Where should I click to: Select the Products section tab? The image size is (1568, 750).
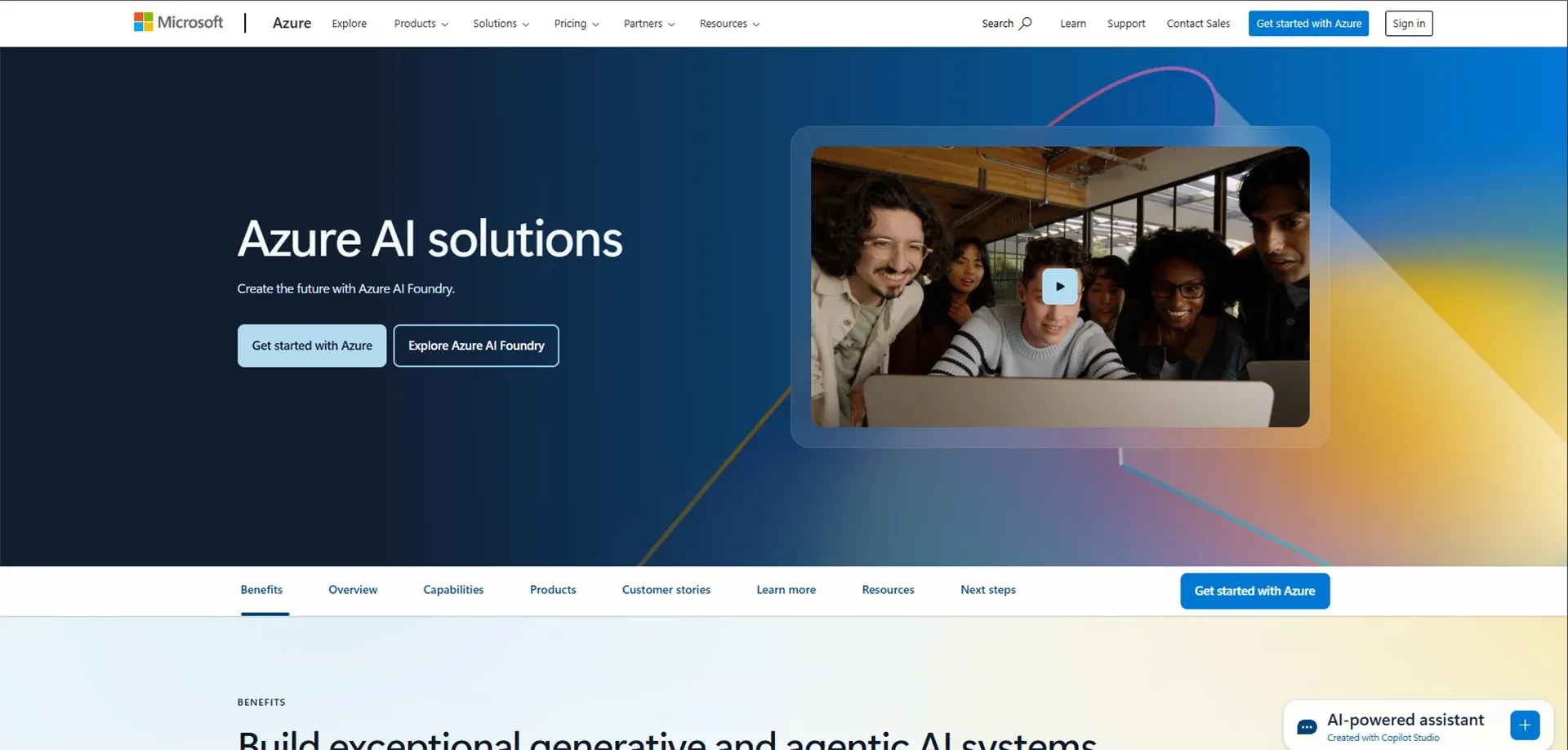[553, 590]
